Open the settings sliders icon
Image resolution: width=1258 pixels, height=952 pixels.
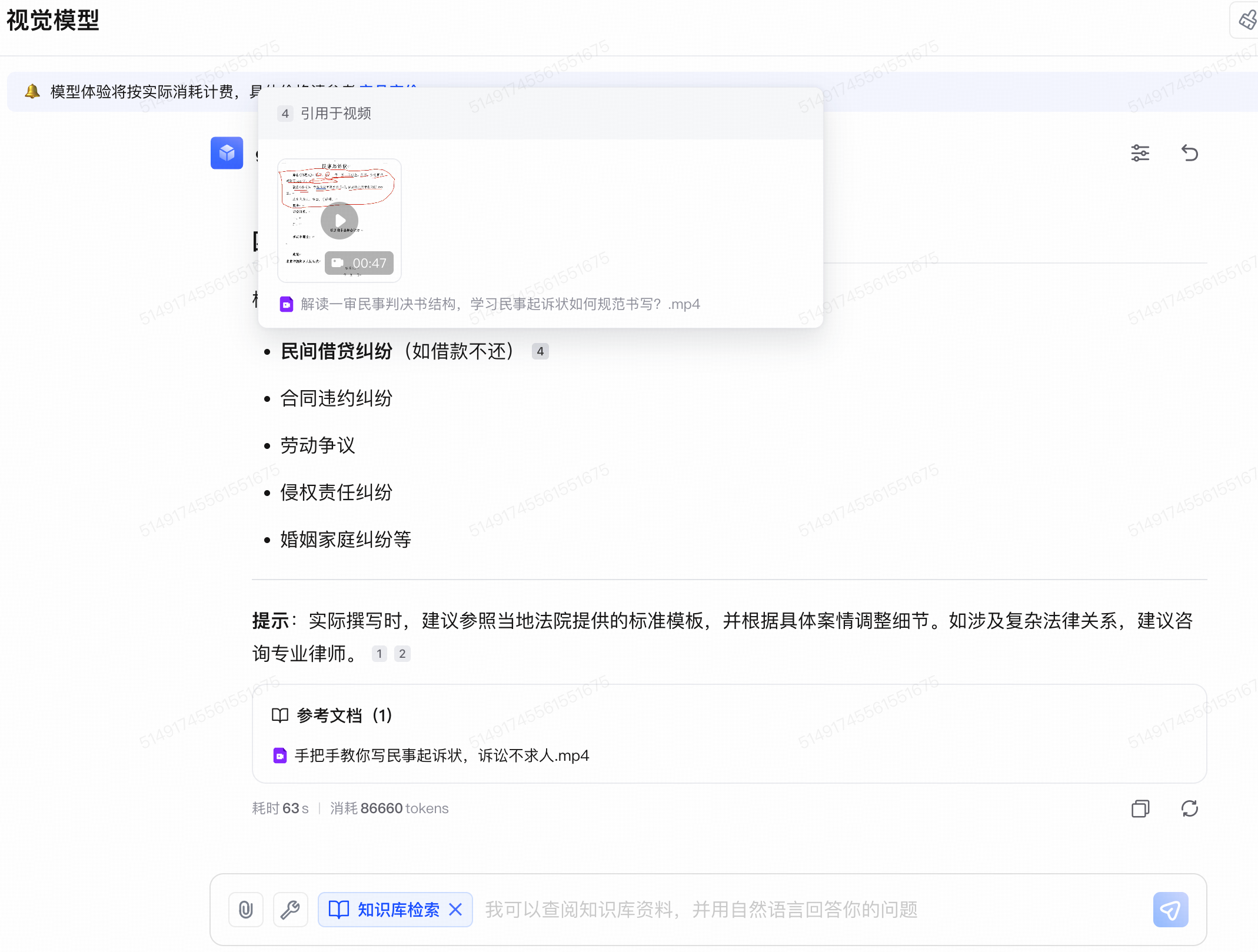coord(1140,153)
